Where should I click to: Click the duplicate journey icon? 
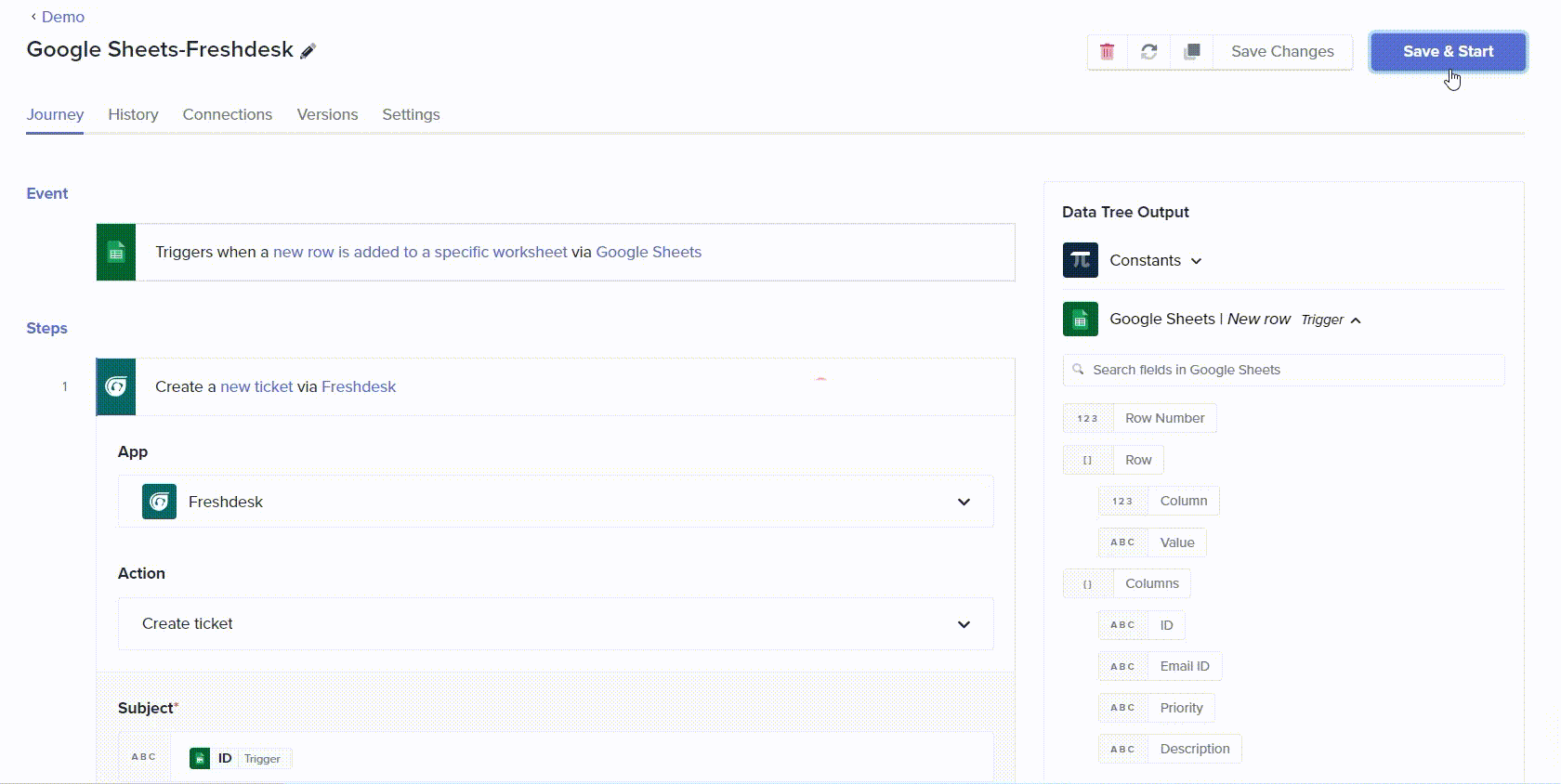pyautogui.click(x=1192, y=52)
